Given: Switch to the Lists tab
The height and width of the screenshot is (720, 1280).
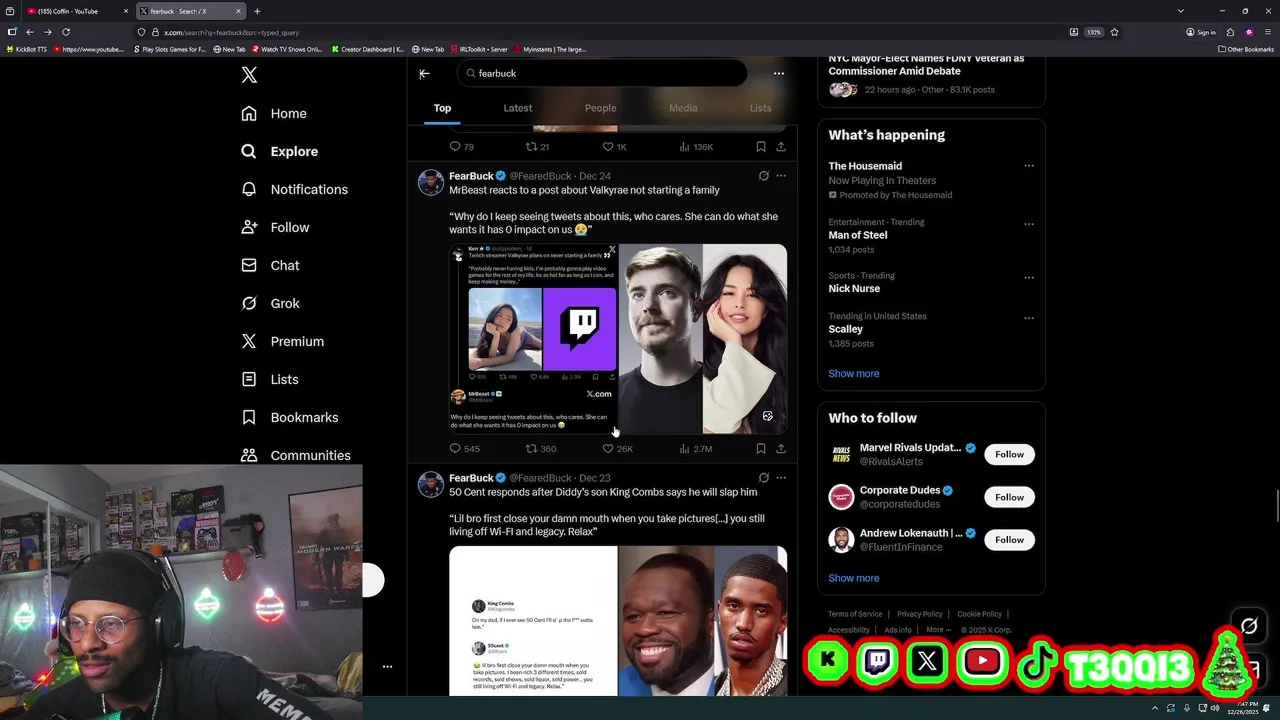Looking at the screenshot, I should [761, 108].
